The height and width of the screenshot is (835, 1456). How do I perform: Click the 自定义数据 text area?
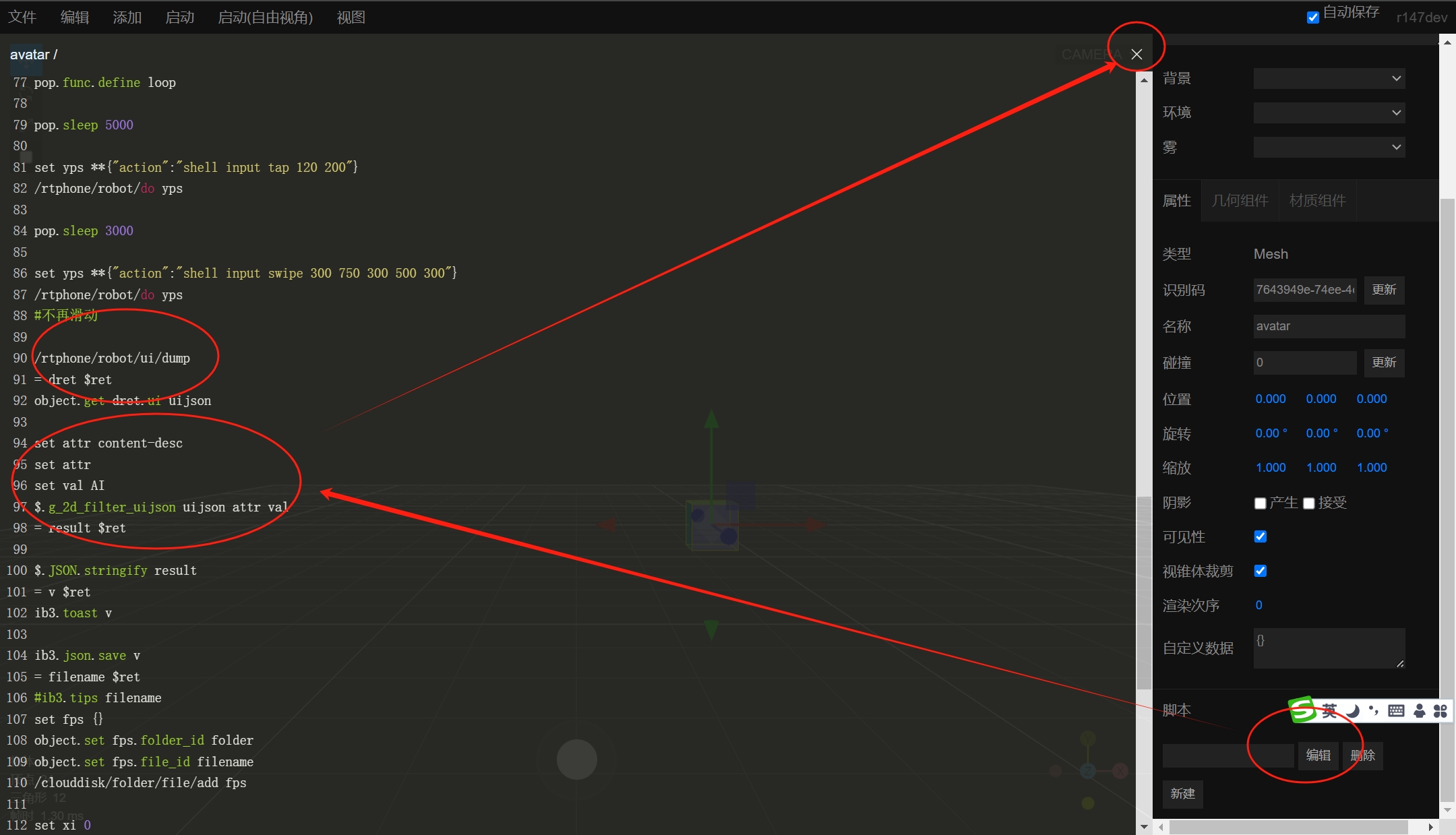(x=1329, y=648)
